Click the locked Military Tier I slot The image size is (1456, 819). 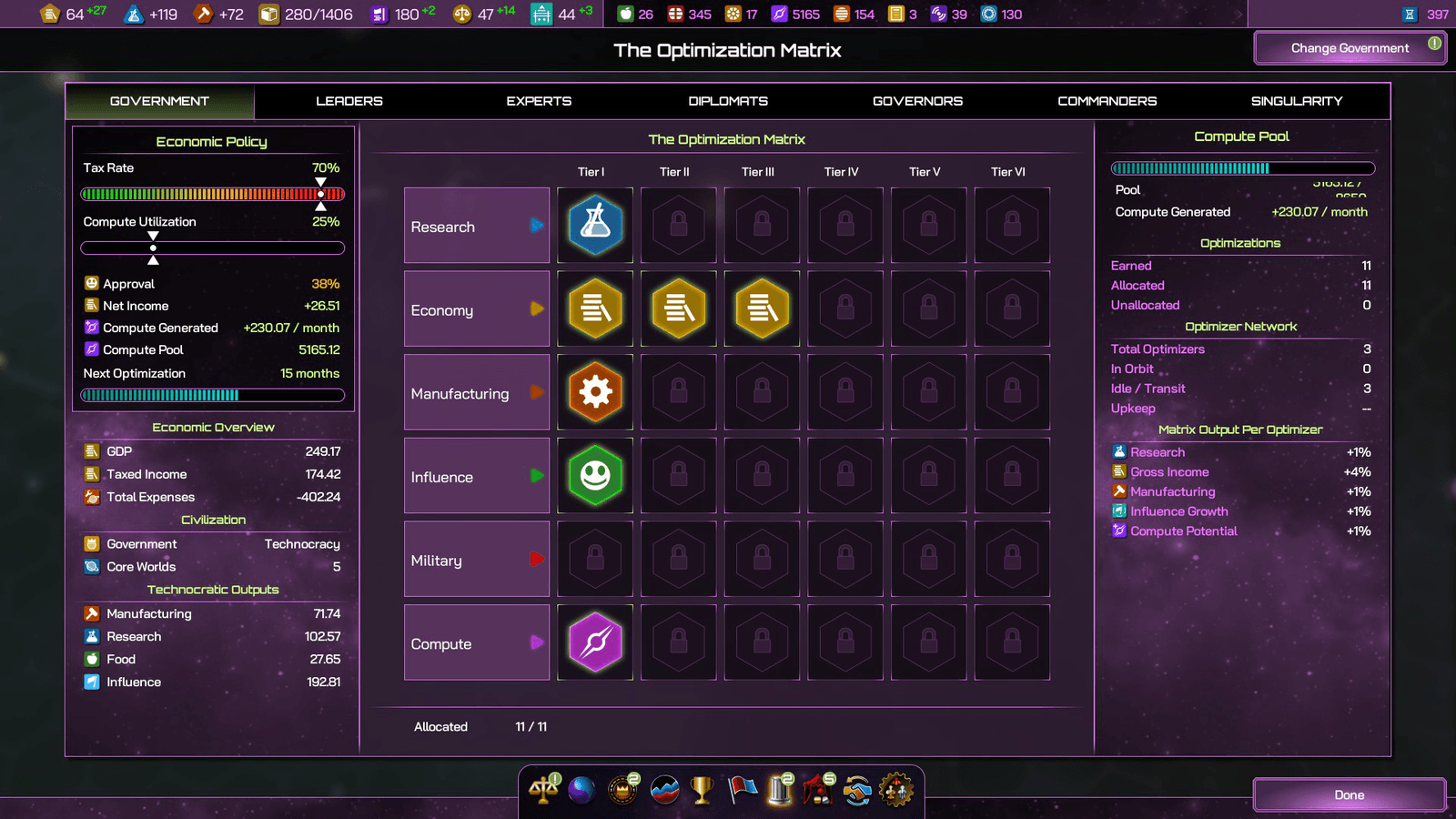(x=595, y=559)
